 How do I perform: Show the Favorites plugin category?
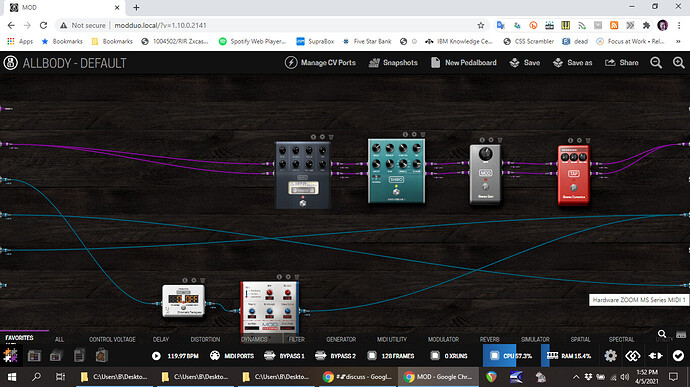pos(19,338)
